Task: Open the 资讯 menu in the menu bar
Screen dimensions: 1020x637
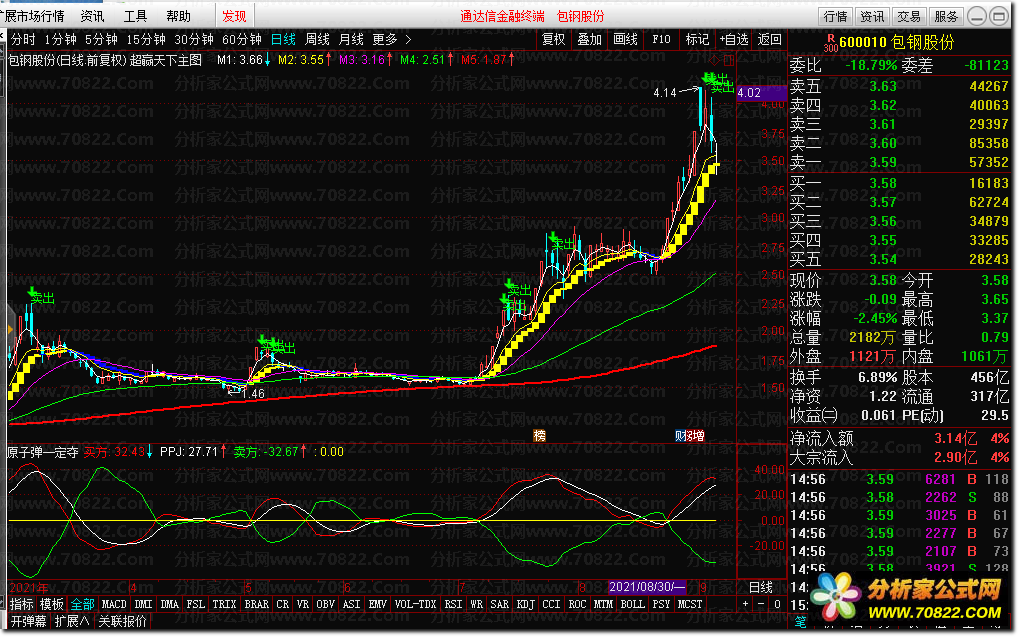Action: click(x=92, y=16)
